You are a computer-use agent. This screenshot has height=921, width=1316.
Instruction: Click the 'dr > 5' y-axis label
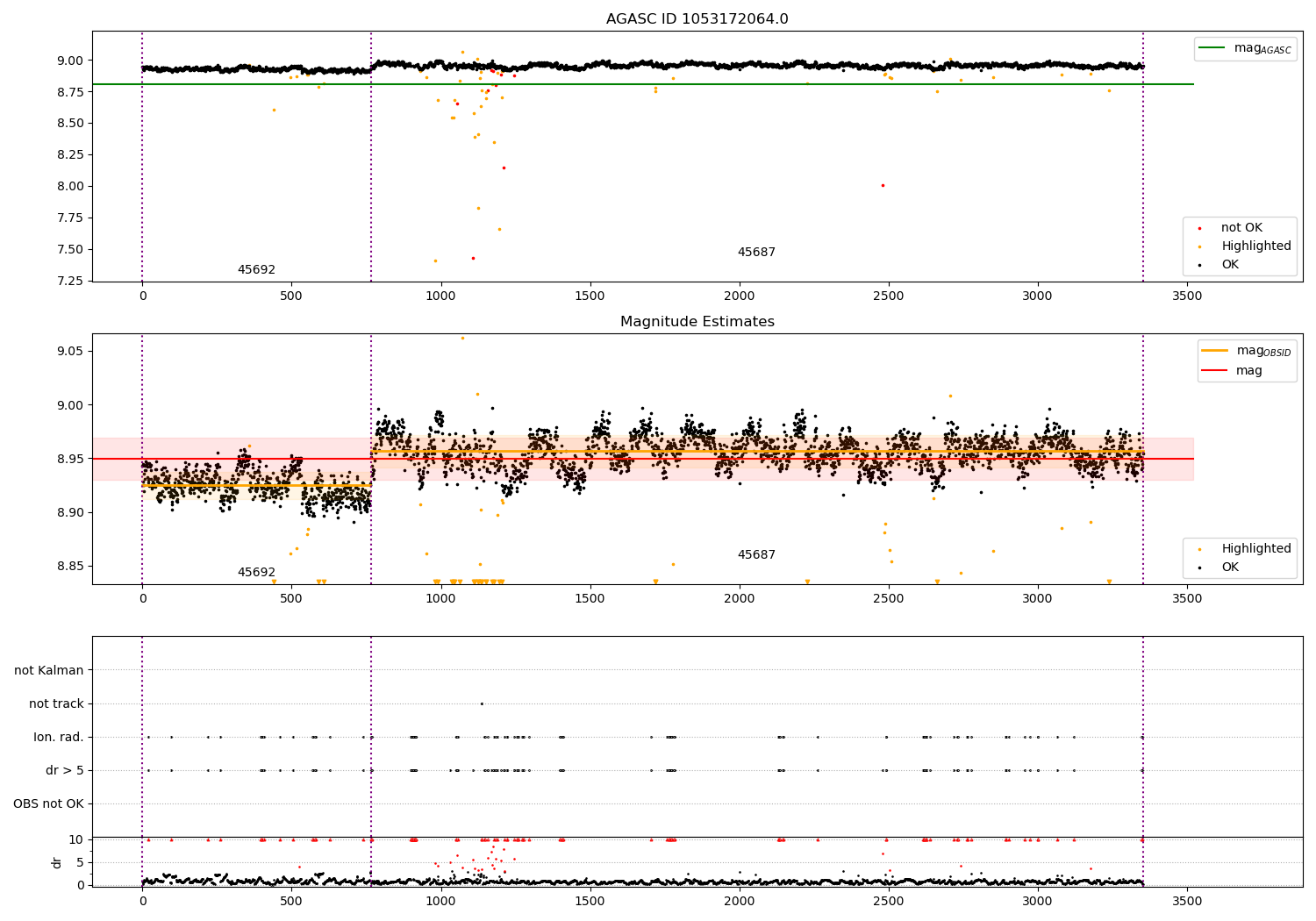point(65,770)
